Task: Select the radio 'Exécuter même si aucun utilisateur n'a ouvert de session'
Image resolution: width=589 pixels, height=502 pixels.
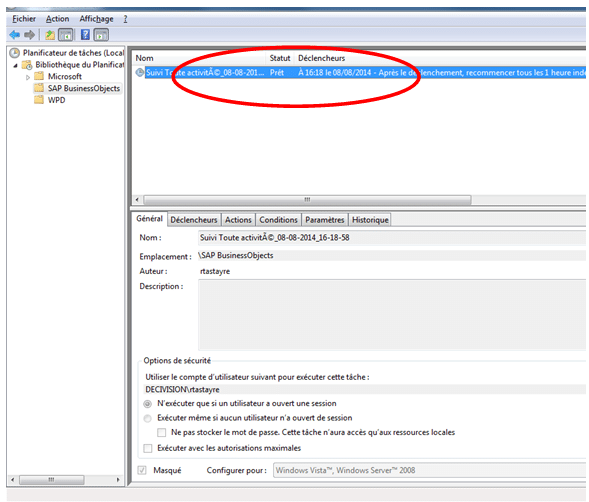Action: coord(148,418)
